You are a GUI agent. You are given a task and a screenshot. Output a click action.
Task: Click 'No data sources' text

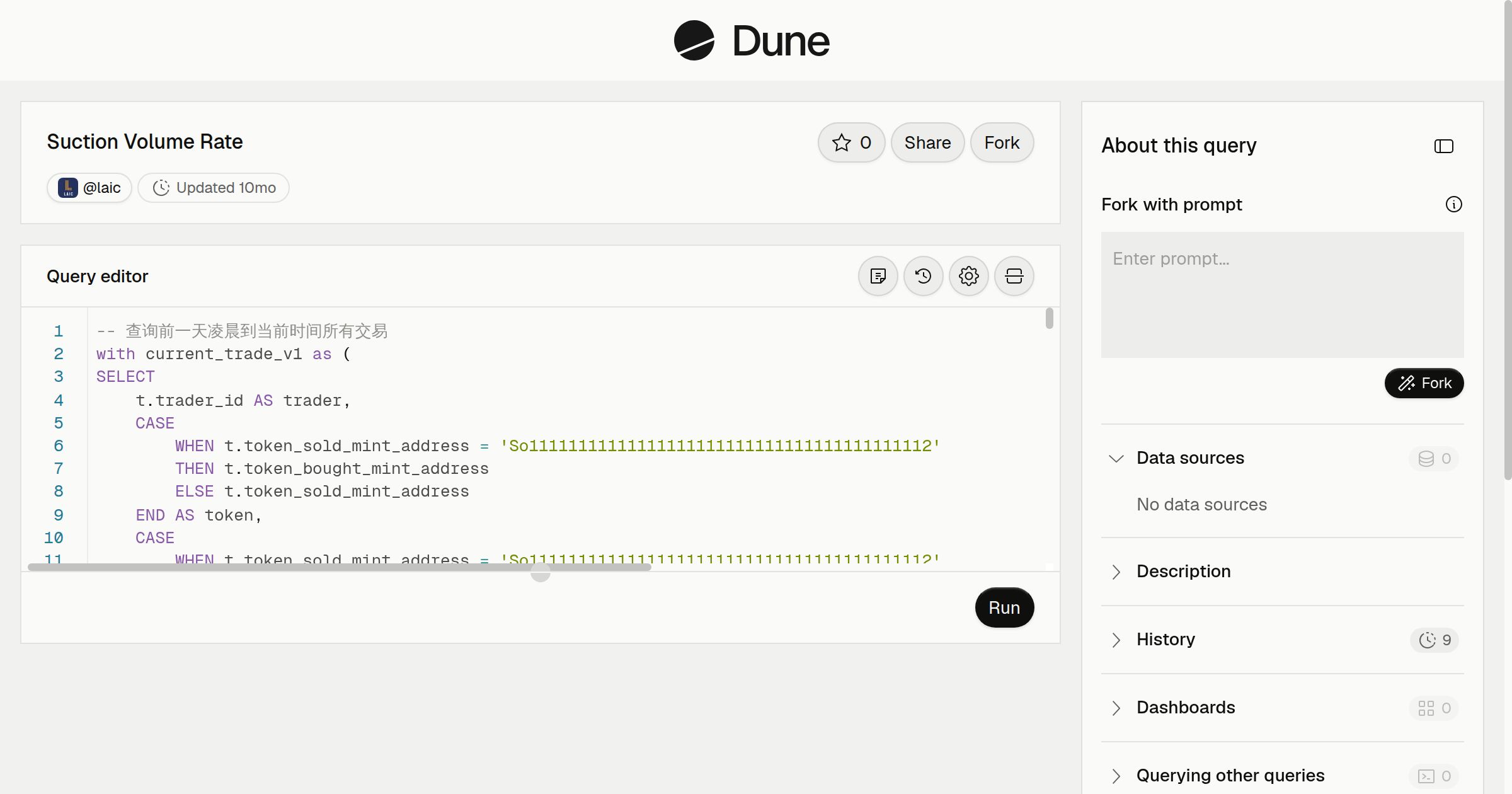1201,504
